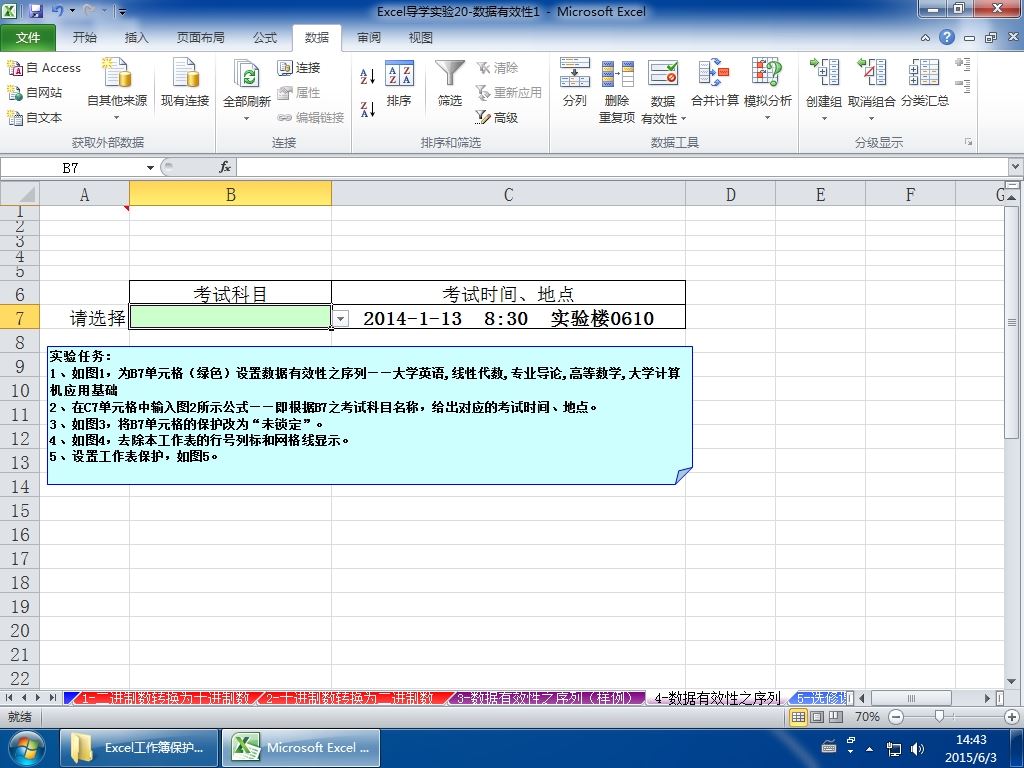Click Select All corner button

20,194
